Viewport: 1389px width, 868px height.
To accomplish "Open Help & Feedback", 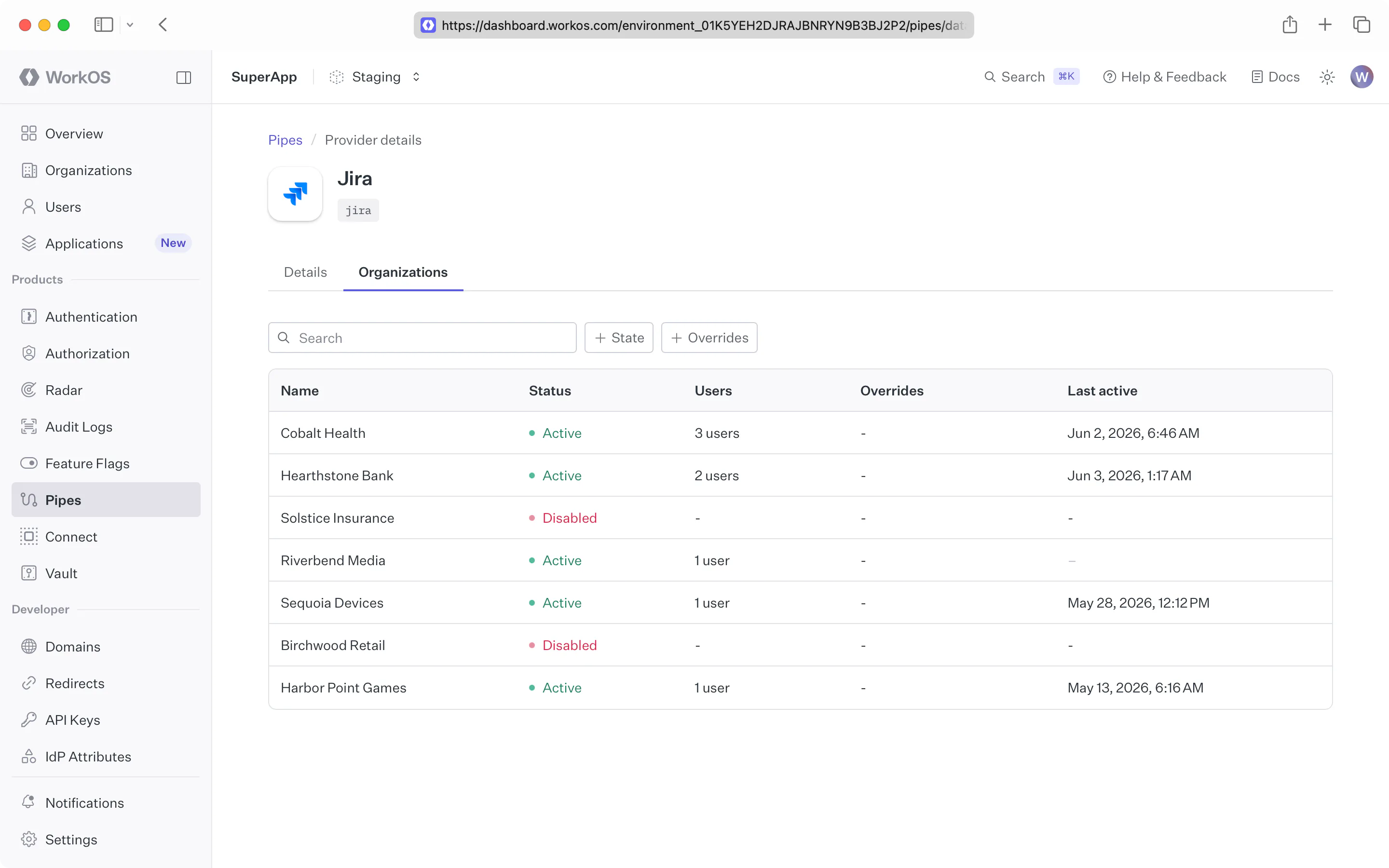I will (x=1165, y=77).
